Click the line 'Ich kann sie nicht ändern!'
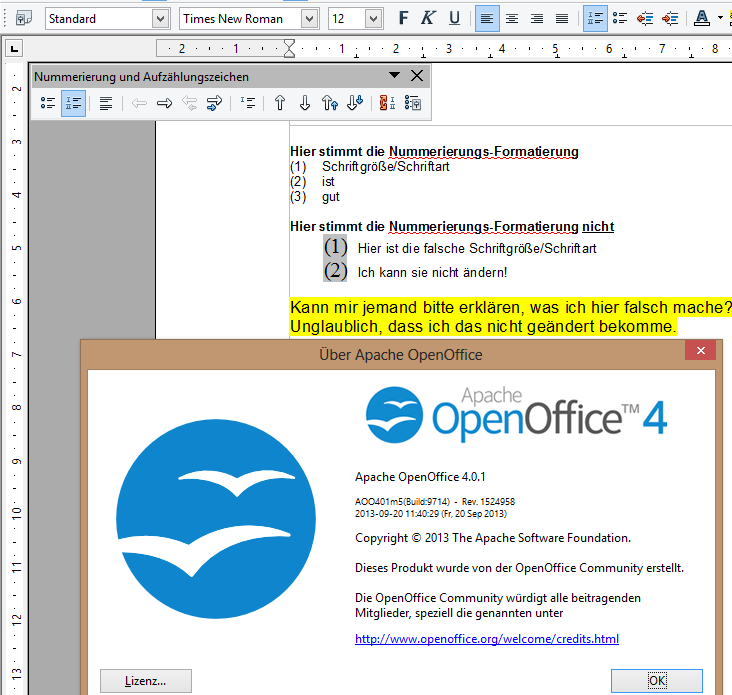Viewport: 732px width, 695px height. point(432,272)
